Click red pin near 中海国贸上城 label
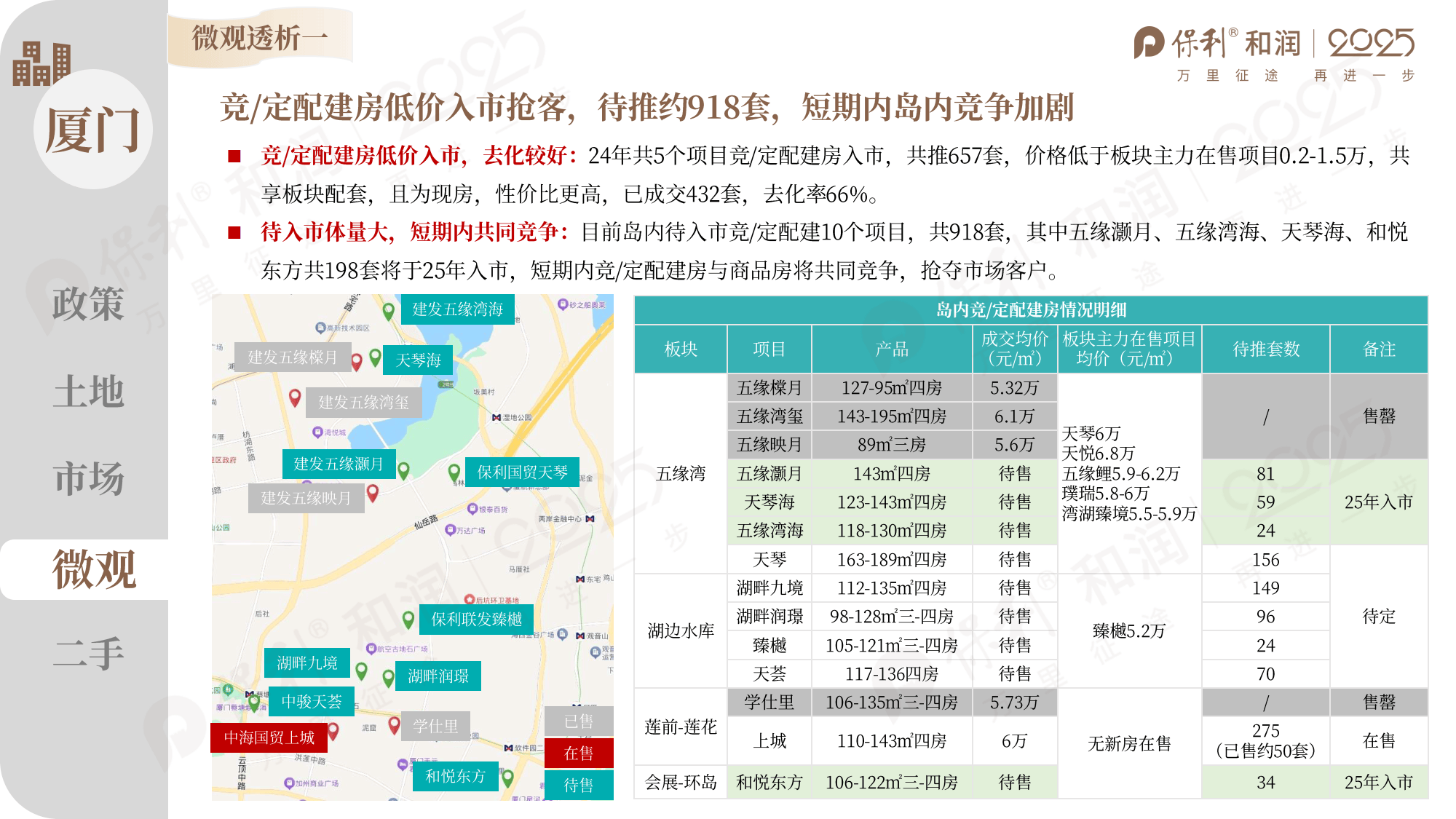 tap(333, 730)
